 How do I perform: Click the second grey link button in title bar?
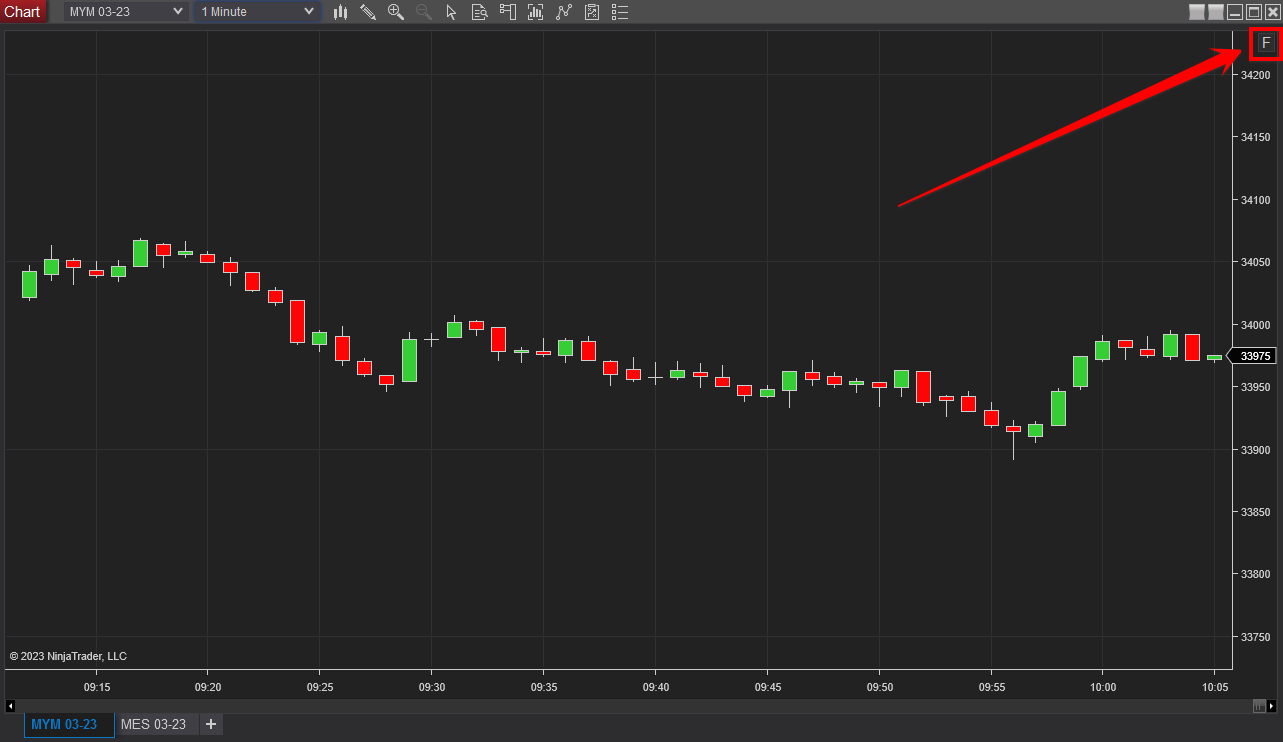(x=1216, y=12)
